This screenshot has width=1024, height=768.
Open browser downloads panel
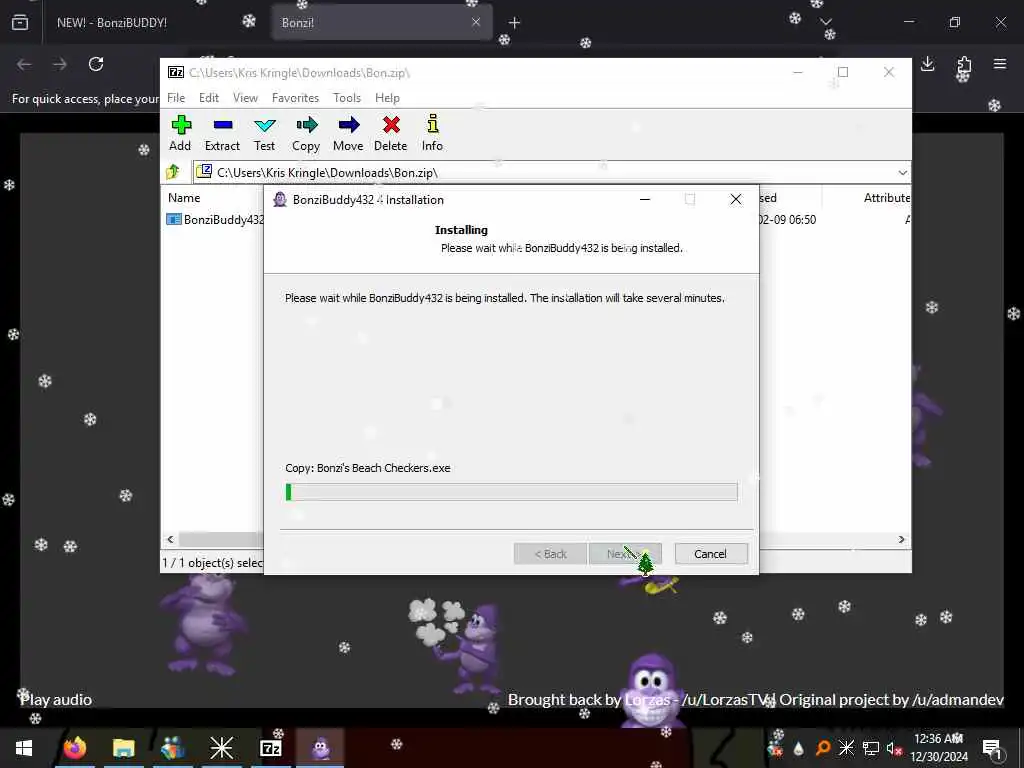pos(927,63)
